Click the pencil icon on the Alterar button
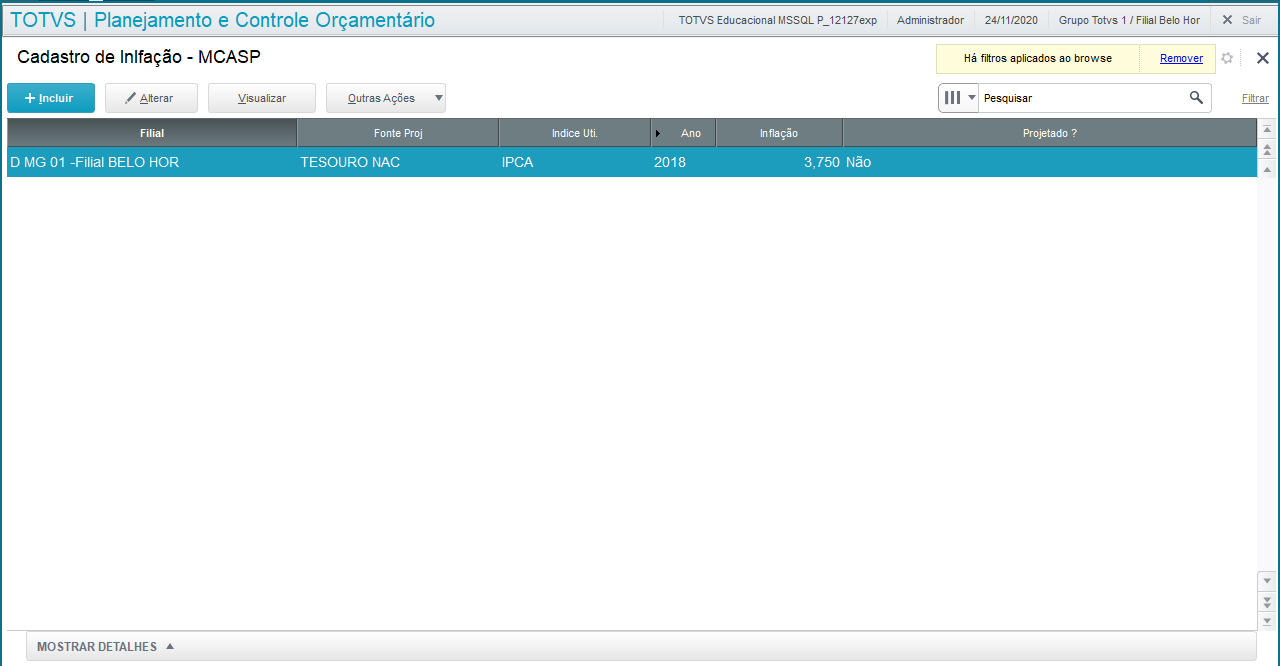This screenshot has width=1280, height=666. (130, 98)
